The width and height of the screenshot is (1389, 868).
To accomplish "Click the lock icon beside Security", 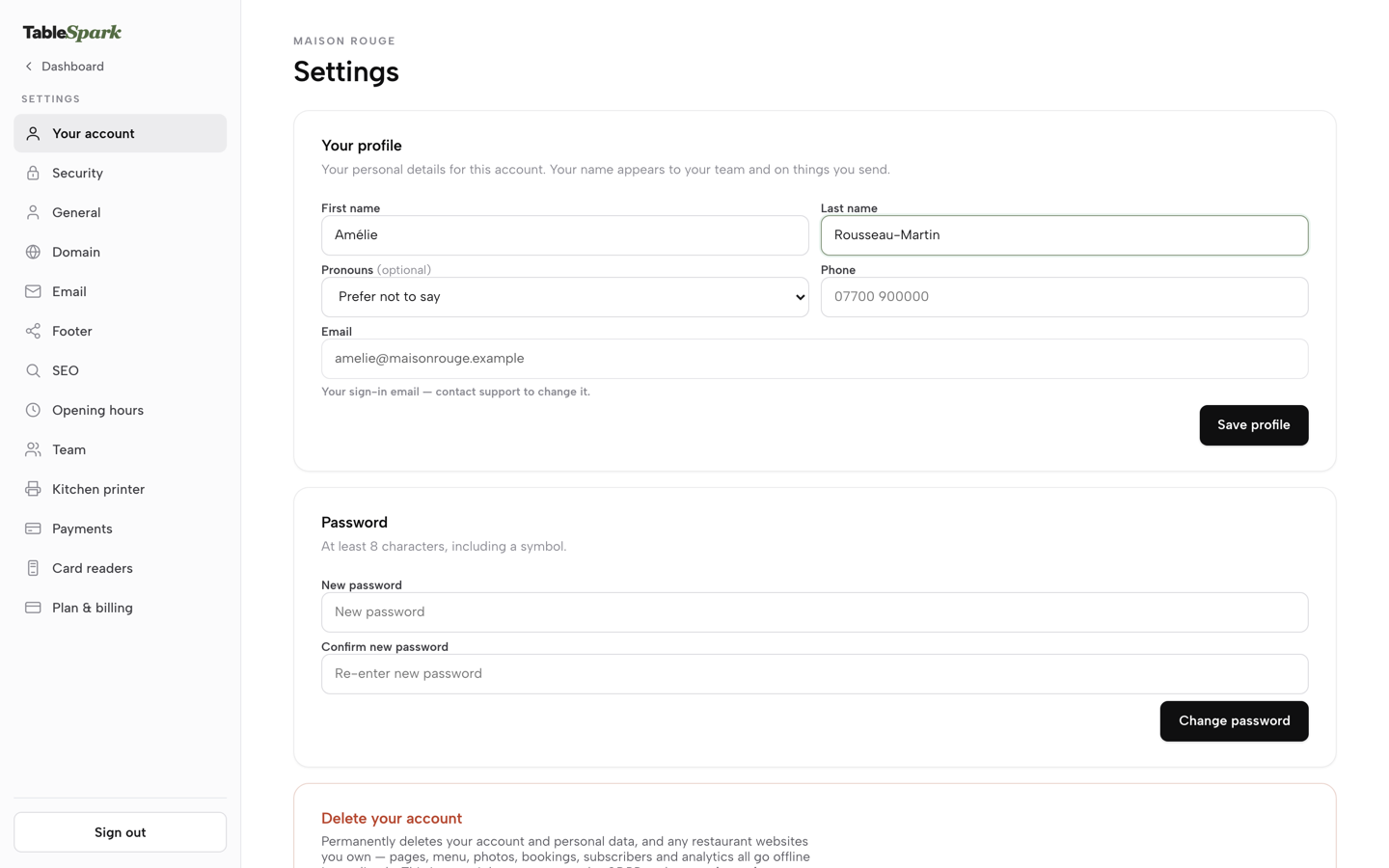I will click(x=33, y=174).
